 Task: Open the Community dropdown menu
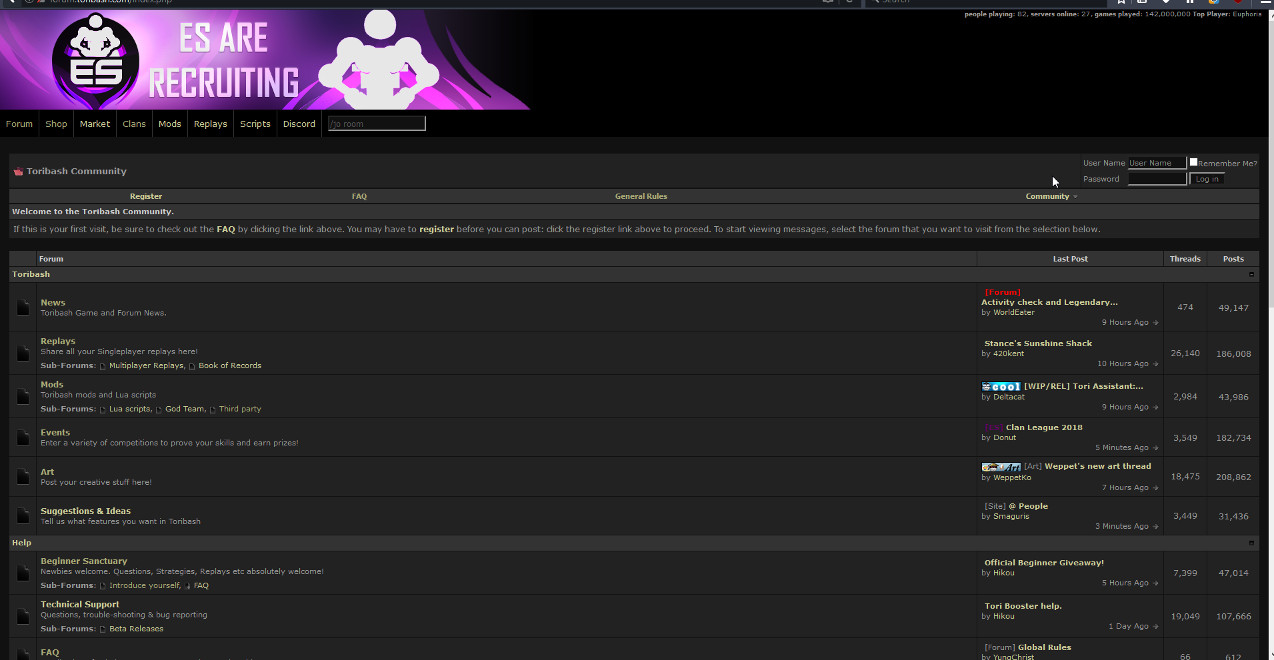[1050, 196]
